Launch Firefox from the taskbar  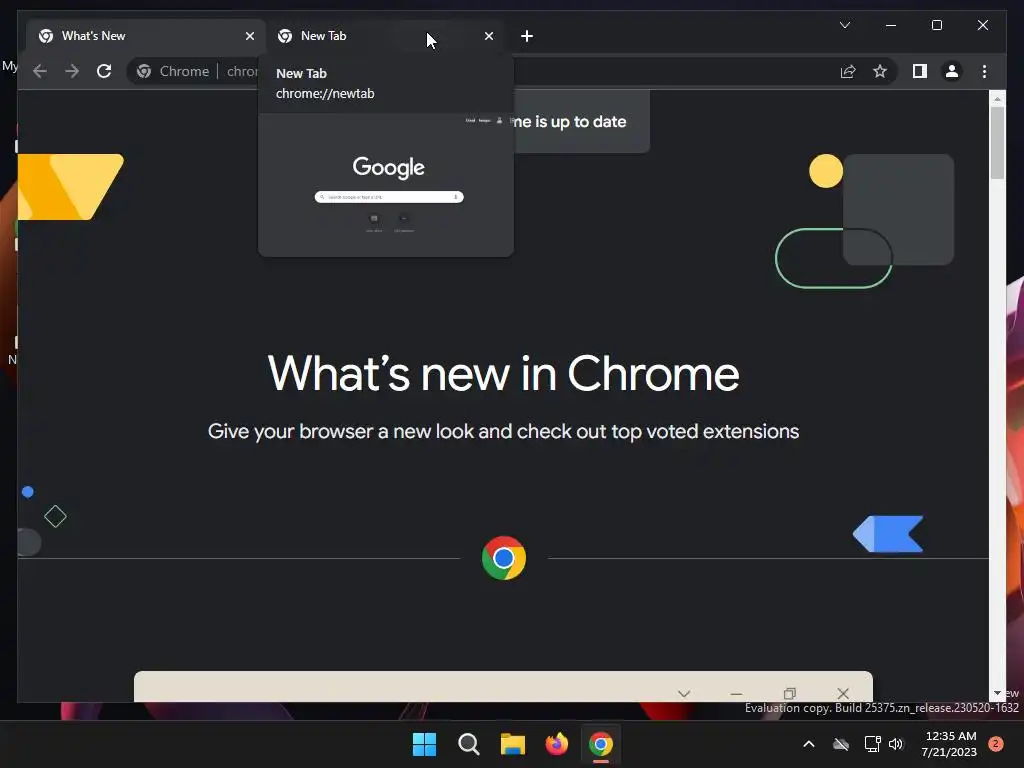556,744
